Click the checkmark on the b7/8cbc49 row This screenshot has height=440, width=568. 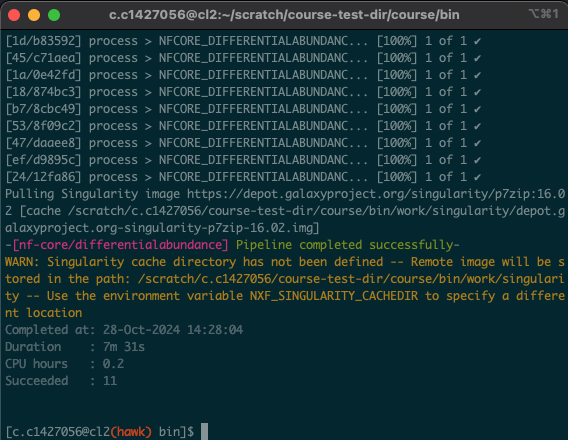(477, 109)
